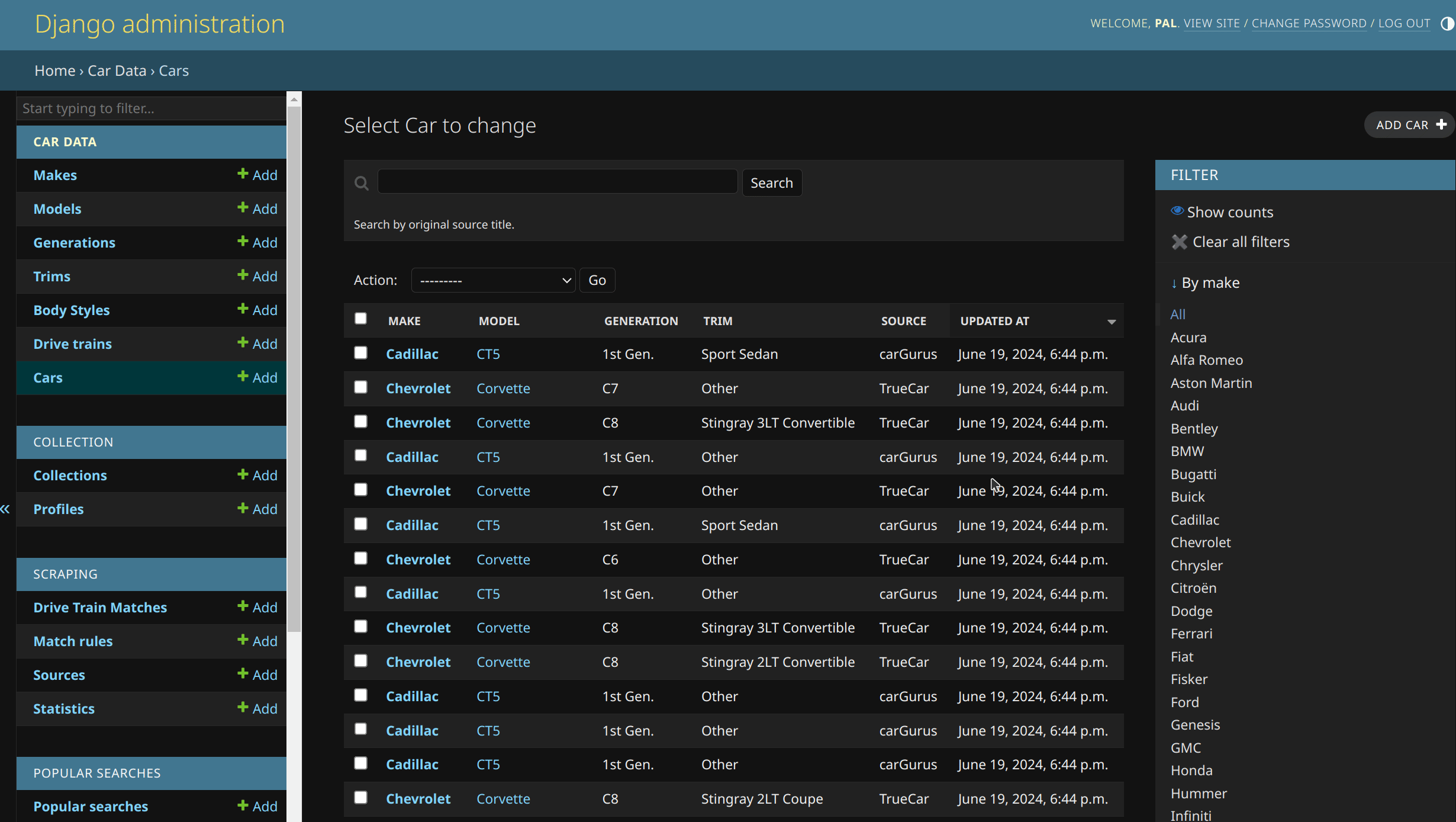The image size is (1456, 822).
Task: Open the CHANGE PASSWORD link
Action: 1309,23
